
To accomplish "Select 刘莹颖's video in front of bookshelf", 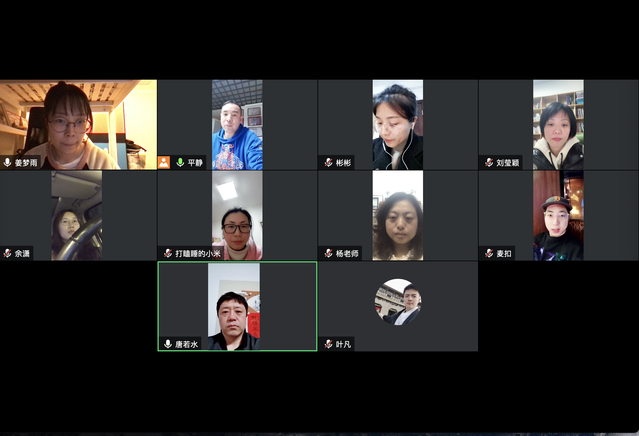I will (558, 125).
